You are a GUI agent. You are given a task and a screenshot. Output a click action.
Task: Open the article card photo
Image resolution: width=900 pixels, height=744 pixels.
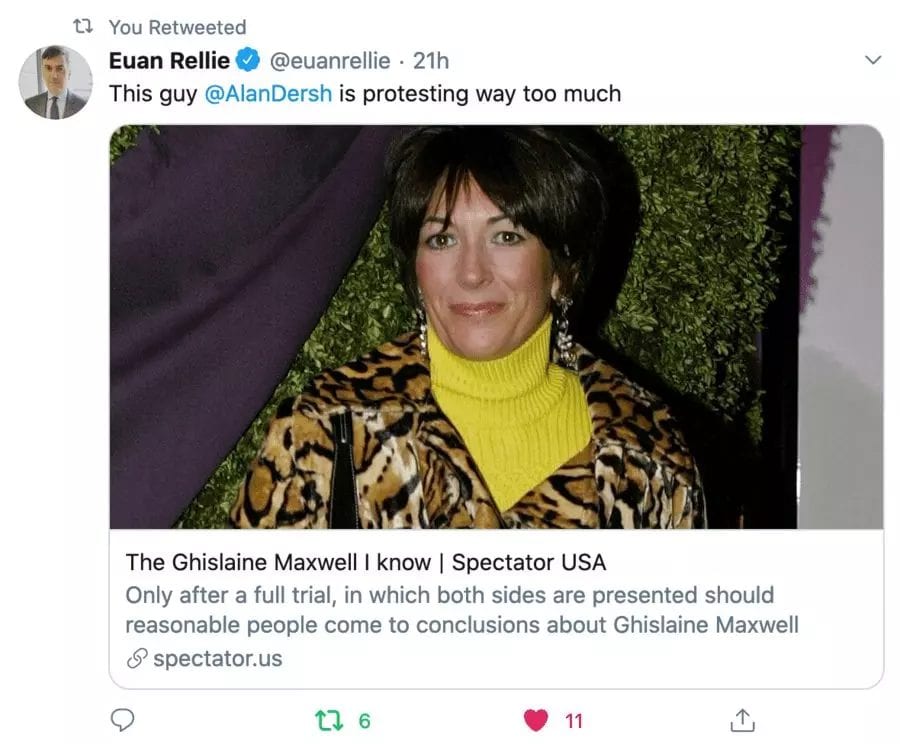(496, 327)
